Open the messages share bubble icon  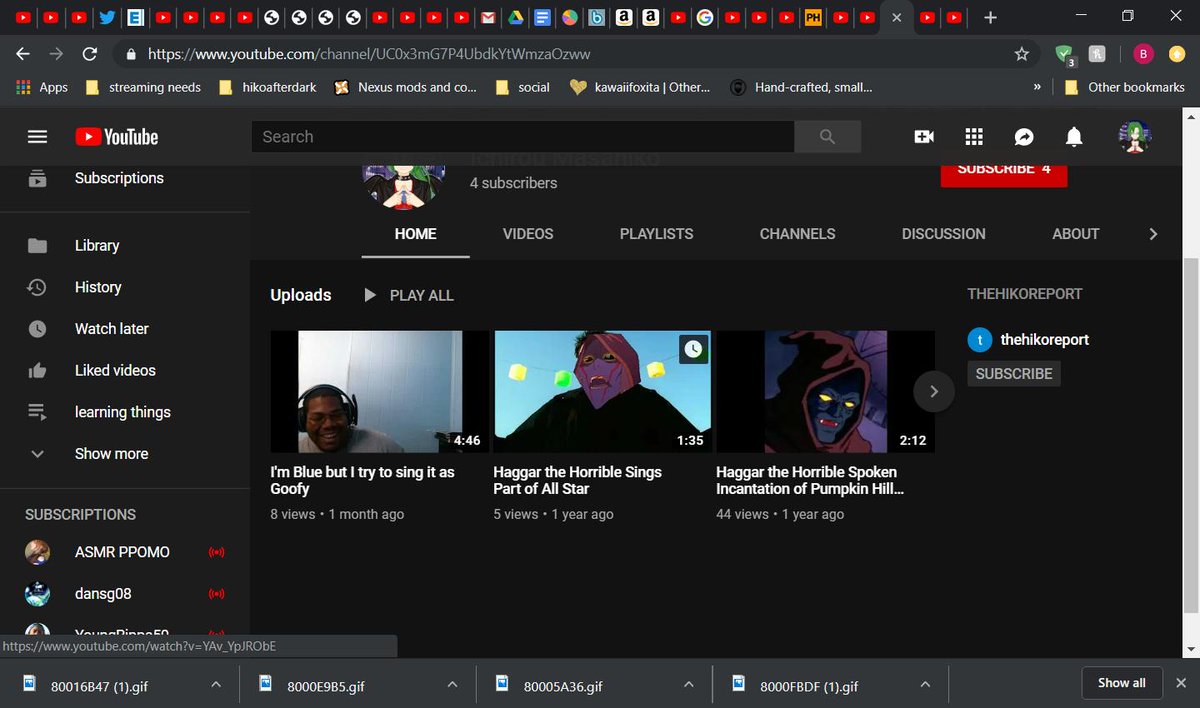(1024, 137)
